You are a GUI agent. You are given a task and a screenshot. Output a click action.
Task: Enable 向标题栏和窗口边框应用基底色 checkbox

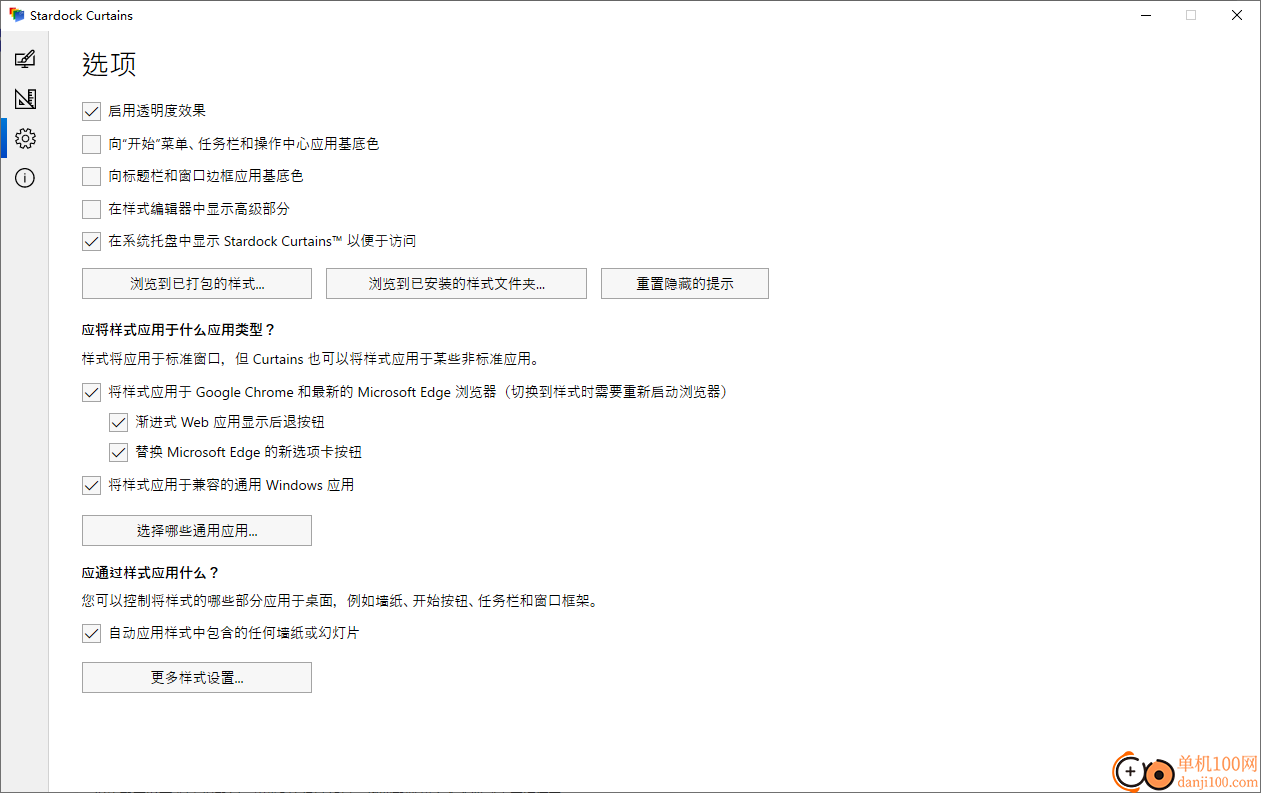pyautogui.click(x=91, y=176)
